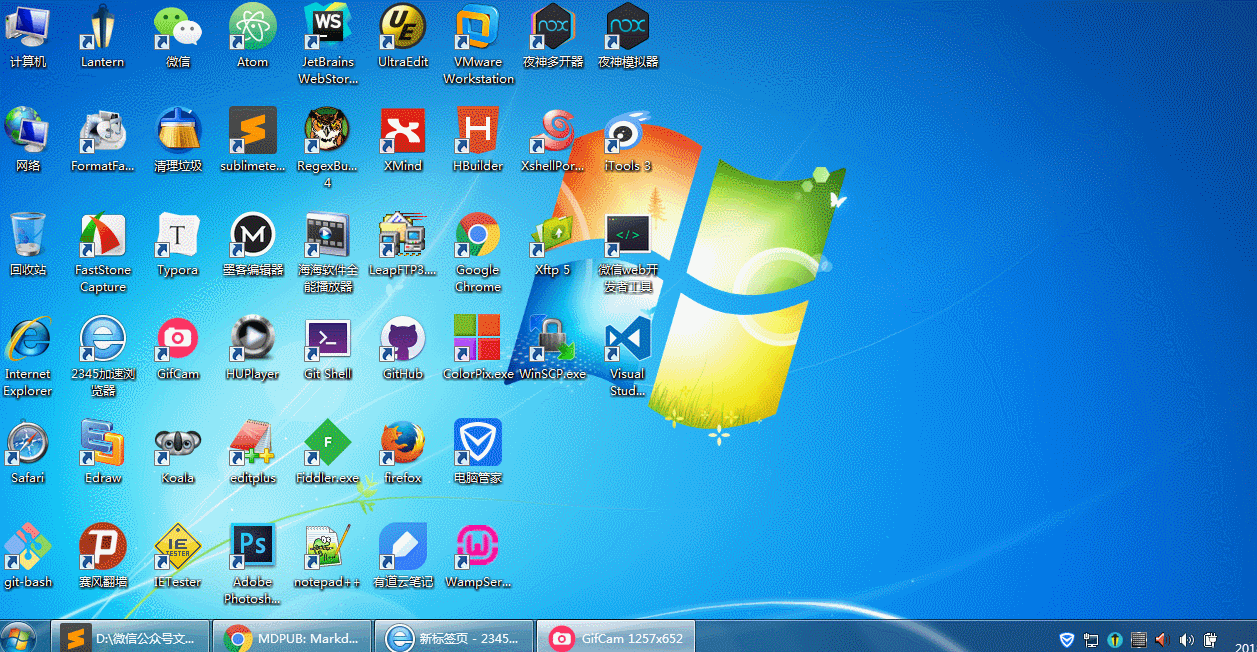Select the editplus shortcut
The image size is (1257, 652).
pos(253,452)
